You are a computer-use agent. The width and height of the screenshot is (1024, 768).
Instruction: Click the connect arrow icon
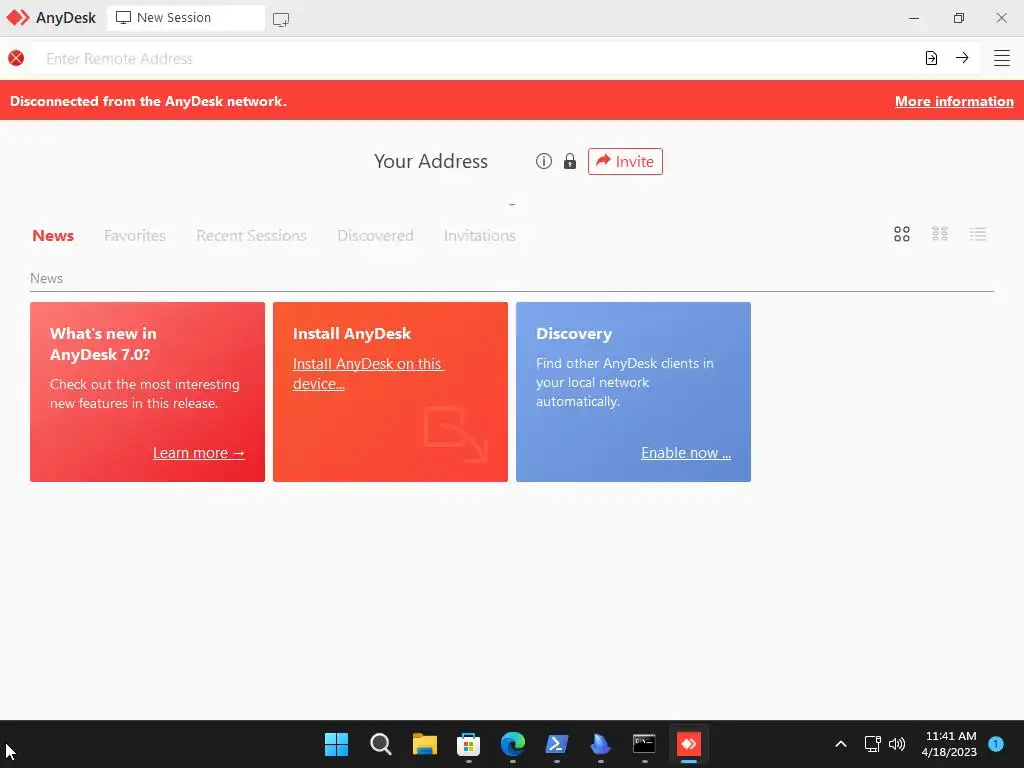tap(962, 58)
